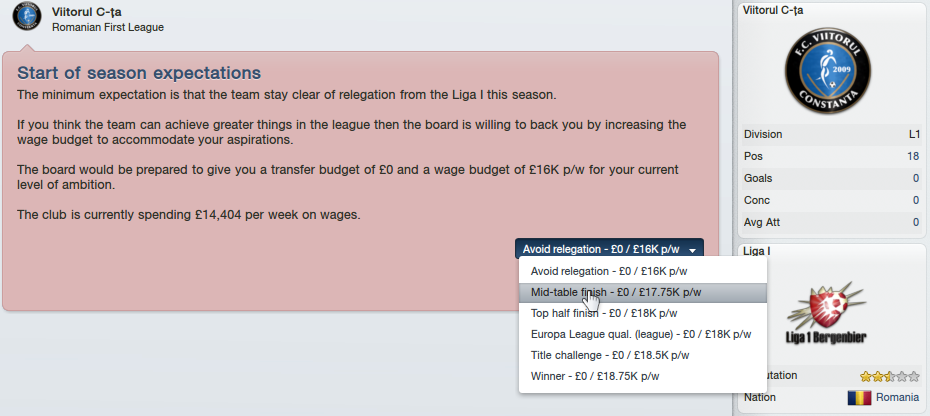930x416 pixels.
Task: Open the Viitorul C-ța club name header link
Action: coord(87,12)
